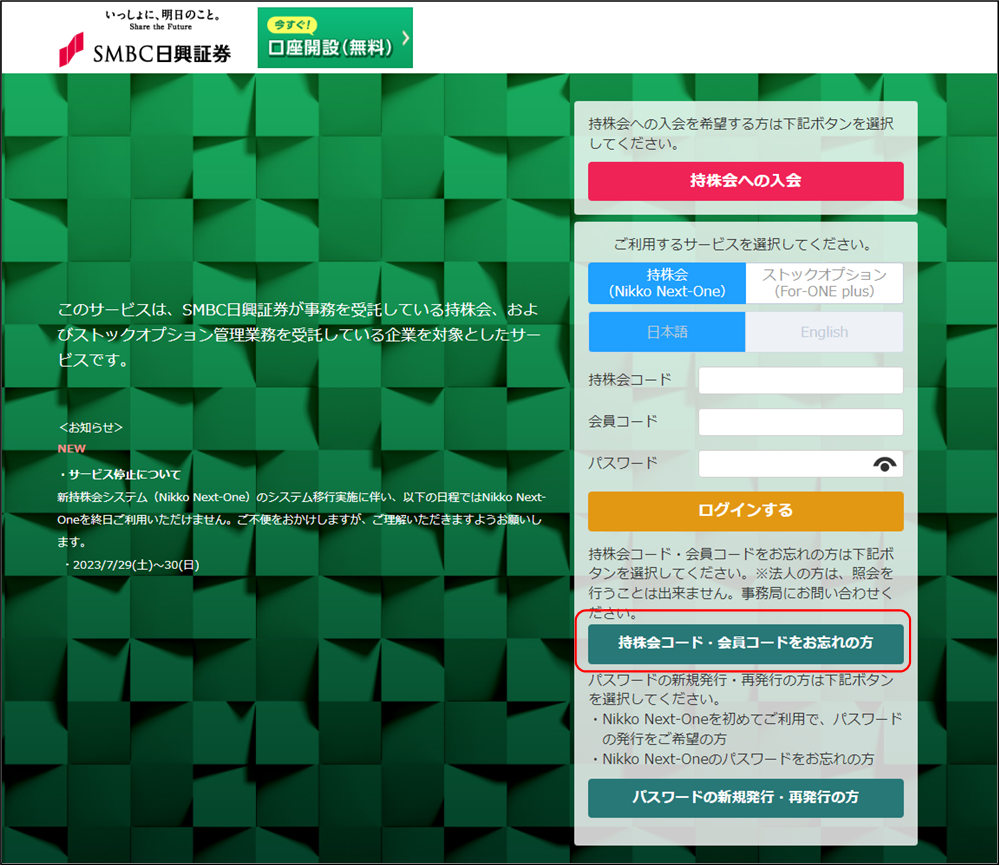Image resolution: width=1000 pixels, height=866 pixels.
Task: Click パスワードの新規発行・再発行の方 button
Action: click(x=746, y=798)
